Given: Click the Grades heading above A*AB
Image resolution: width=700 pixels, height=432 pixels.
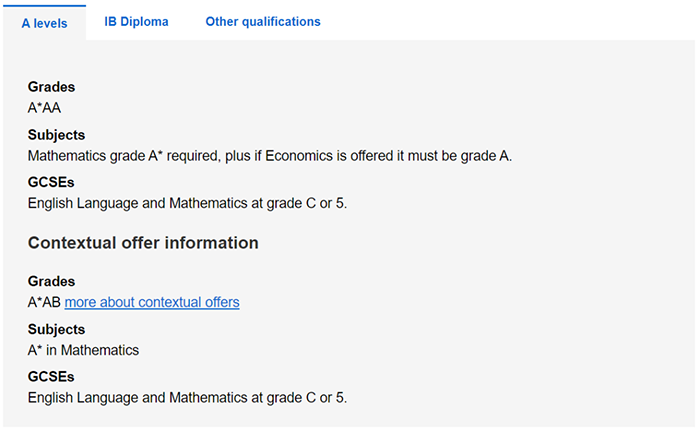Looking at the screenshot, I should pyautogui.click(x=51, y=281).
